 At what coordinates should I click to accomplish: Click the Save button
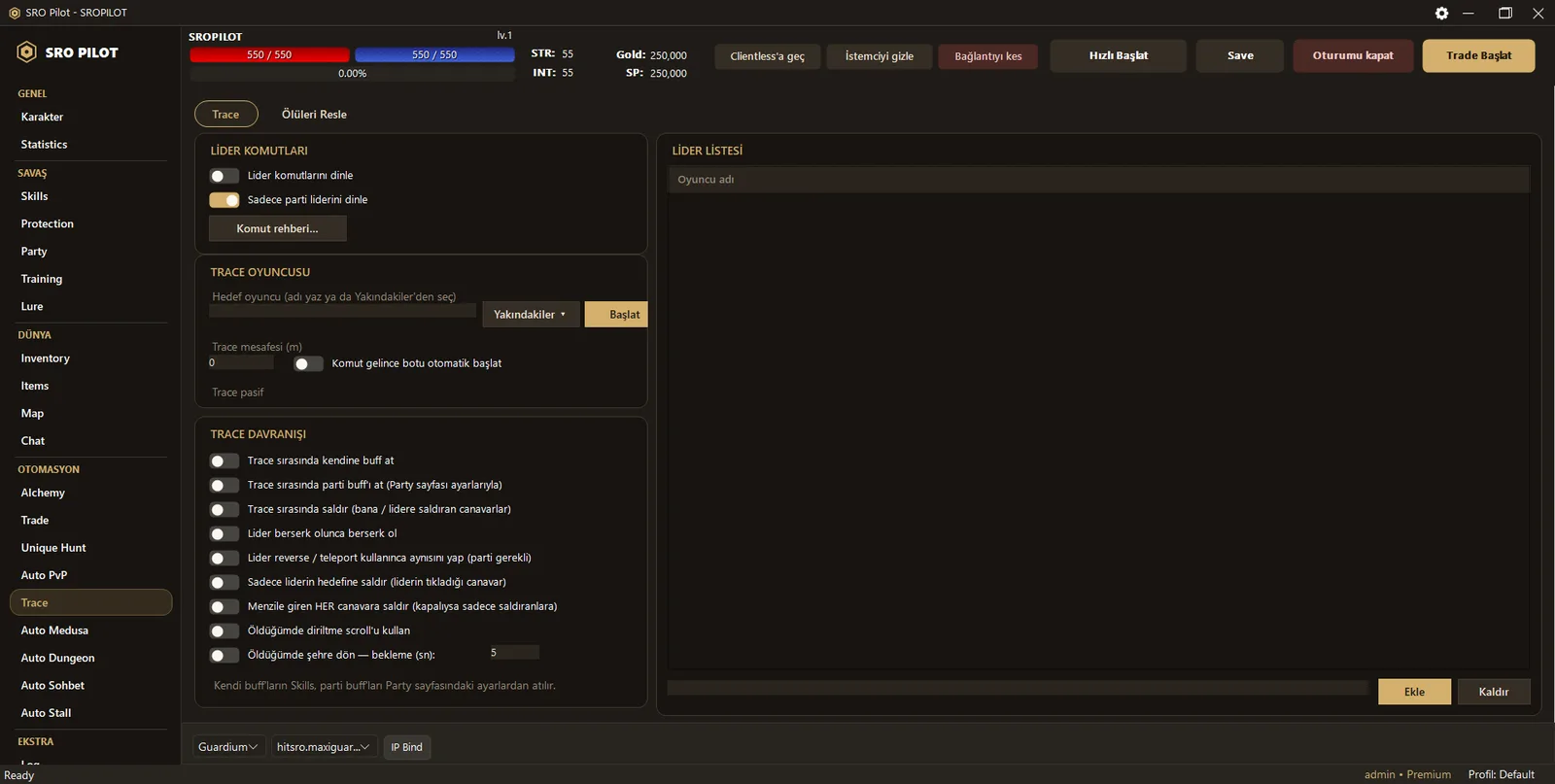1240,55
